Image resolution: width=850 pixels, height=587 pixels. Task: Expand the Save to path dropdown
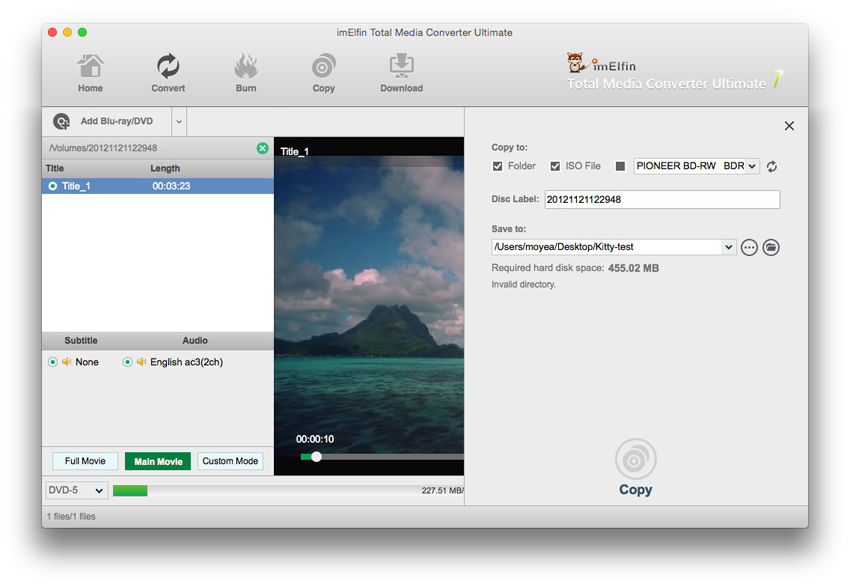[x=729, y=247]
